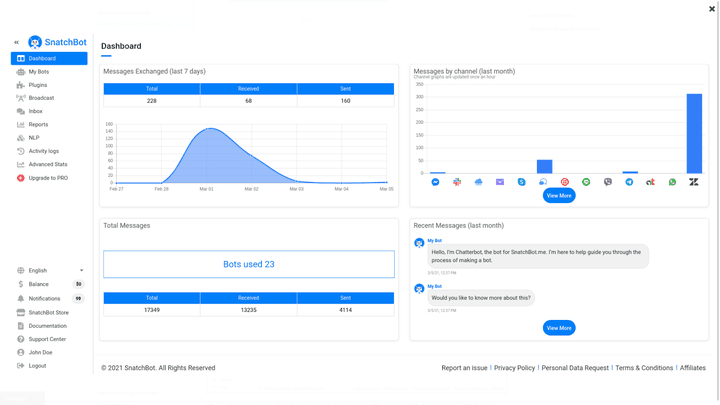
Task: Open the Affiliates footer link
Action: tap(692, 368)
